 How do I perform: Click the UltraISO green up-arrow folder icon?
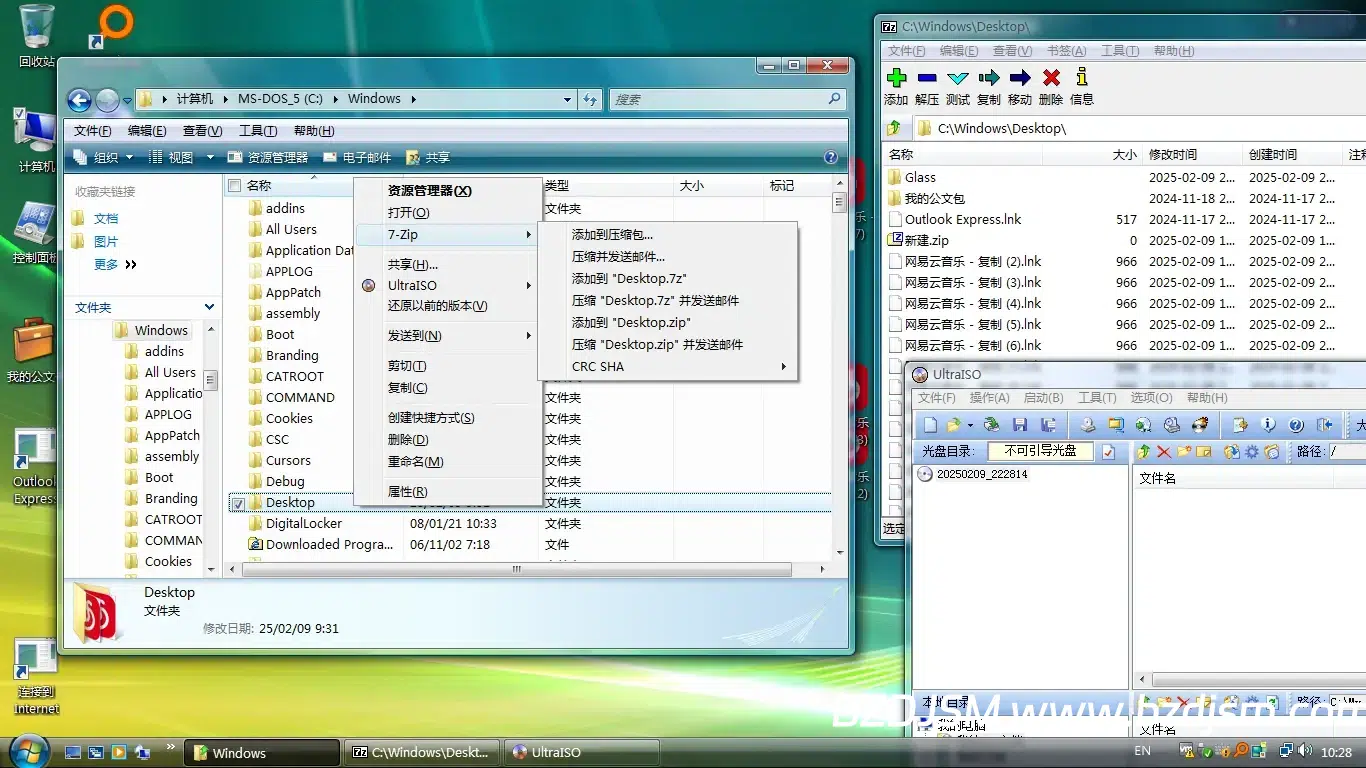tap(1143, 452)
